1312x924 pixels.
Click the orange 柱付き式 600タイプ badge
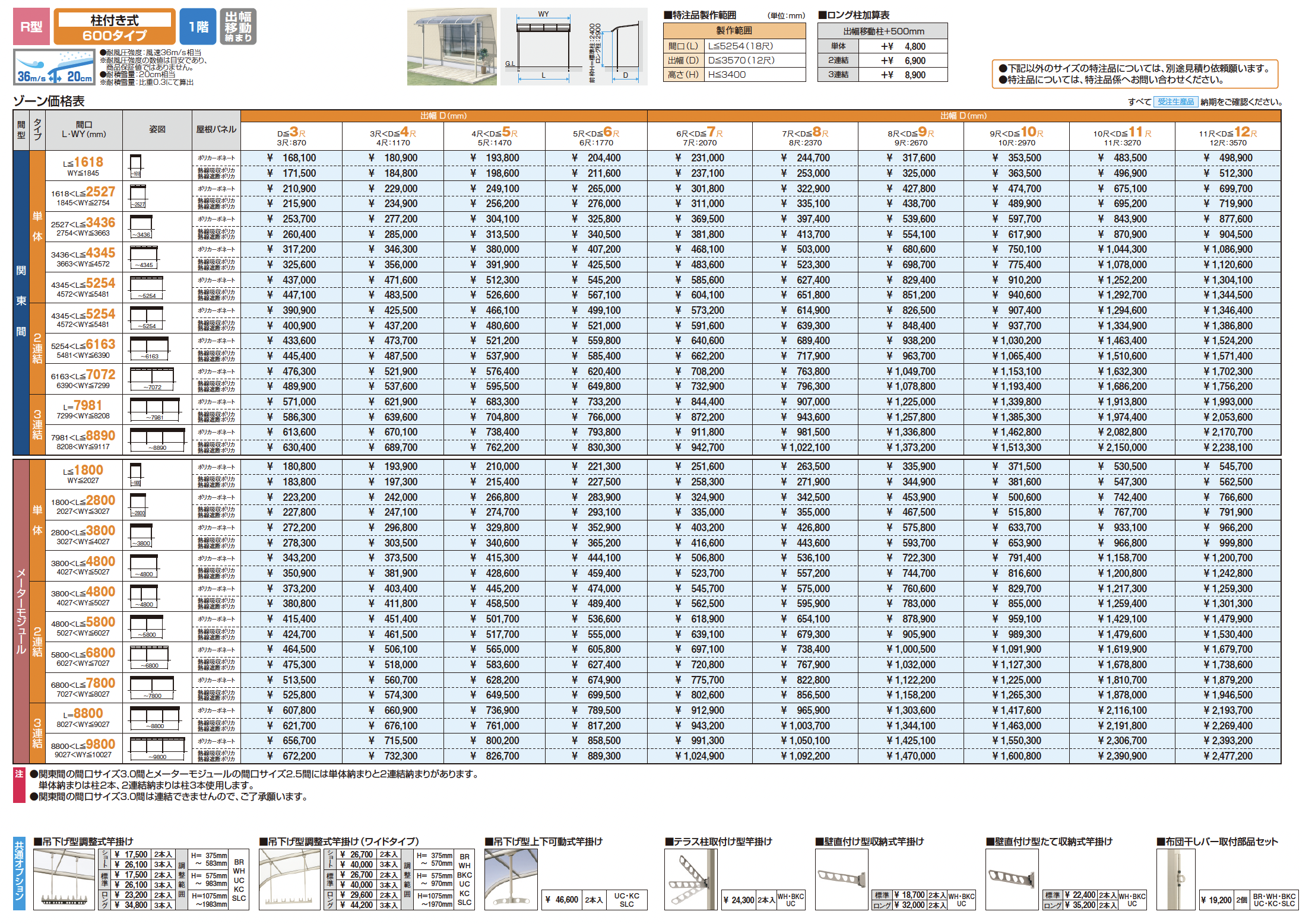coord(115,27)
